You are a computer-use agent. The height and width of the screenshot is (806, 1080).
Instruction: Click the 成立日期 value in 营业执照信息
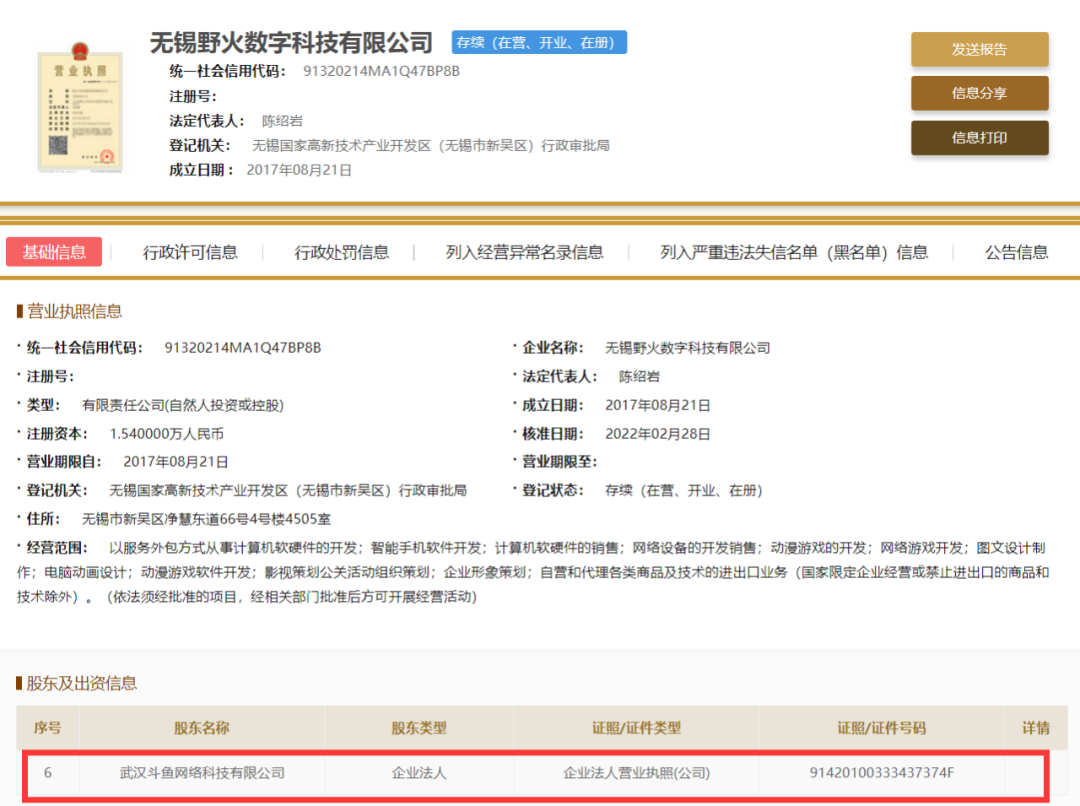click(x=658, y=405)
